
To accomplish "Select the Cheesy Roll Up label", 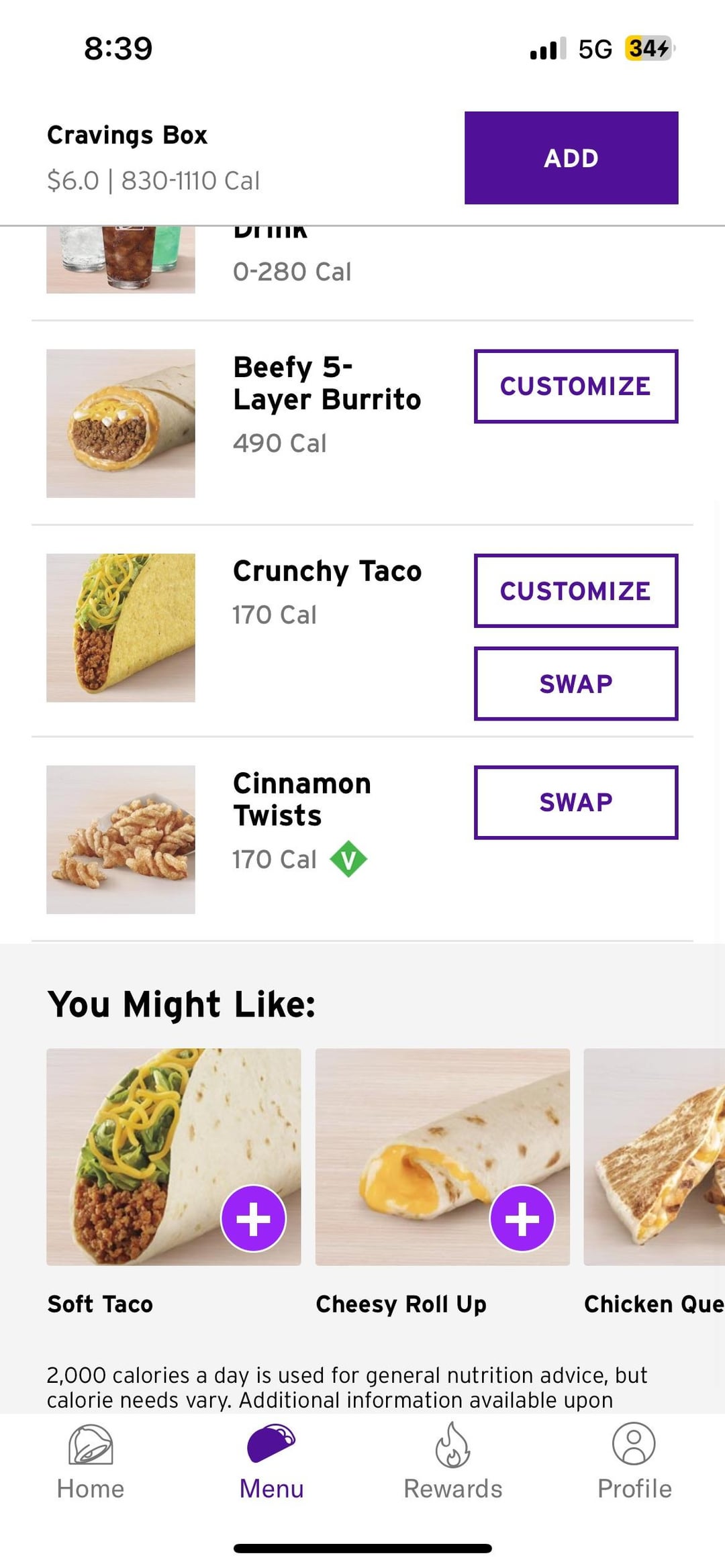I will (x=401, y=1304).
